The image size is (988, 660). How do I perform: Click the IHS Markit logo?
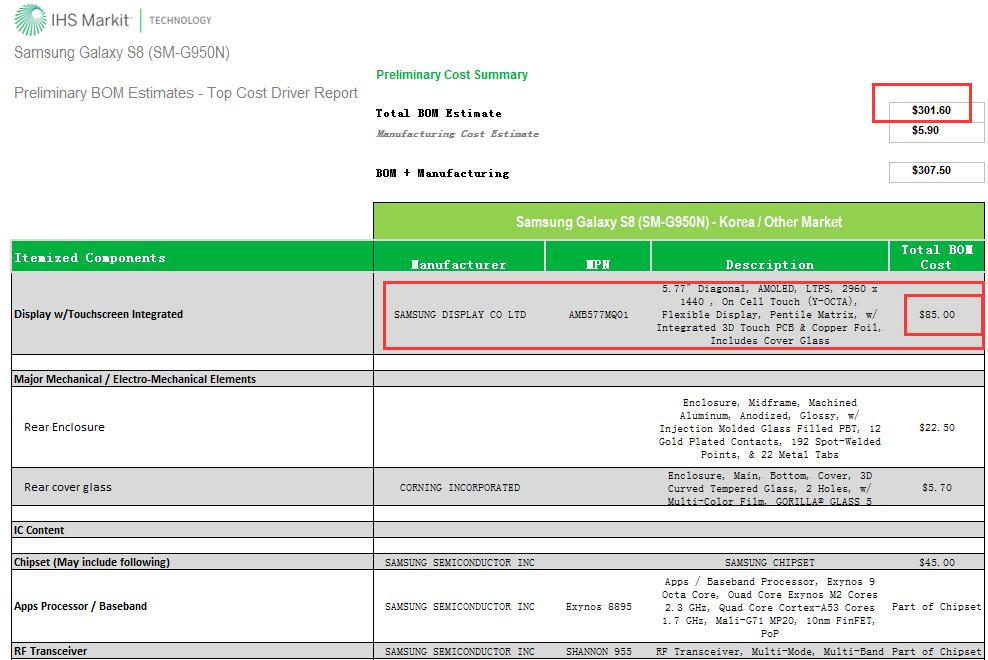(112, 19)
